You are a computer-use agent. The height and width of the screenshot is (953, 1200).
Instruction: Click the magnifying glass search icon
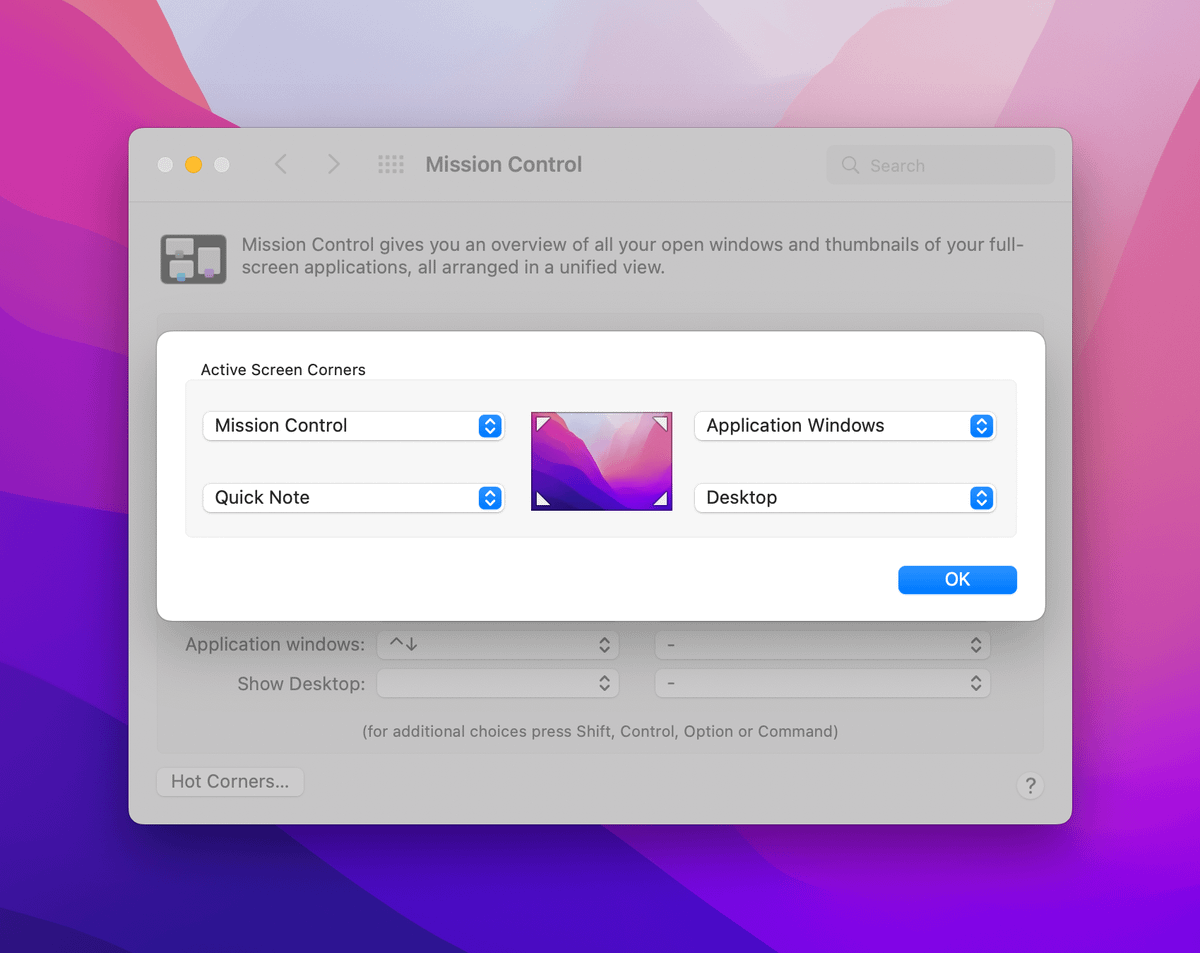tap(851, 166)
